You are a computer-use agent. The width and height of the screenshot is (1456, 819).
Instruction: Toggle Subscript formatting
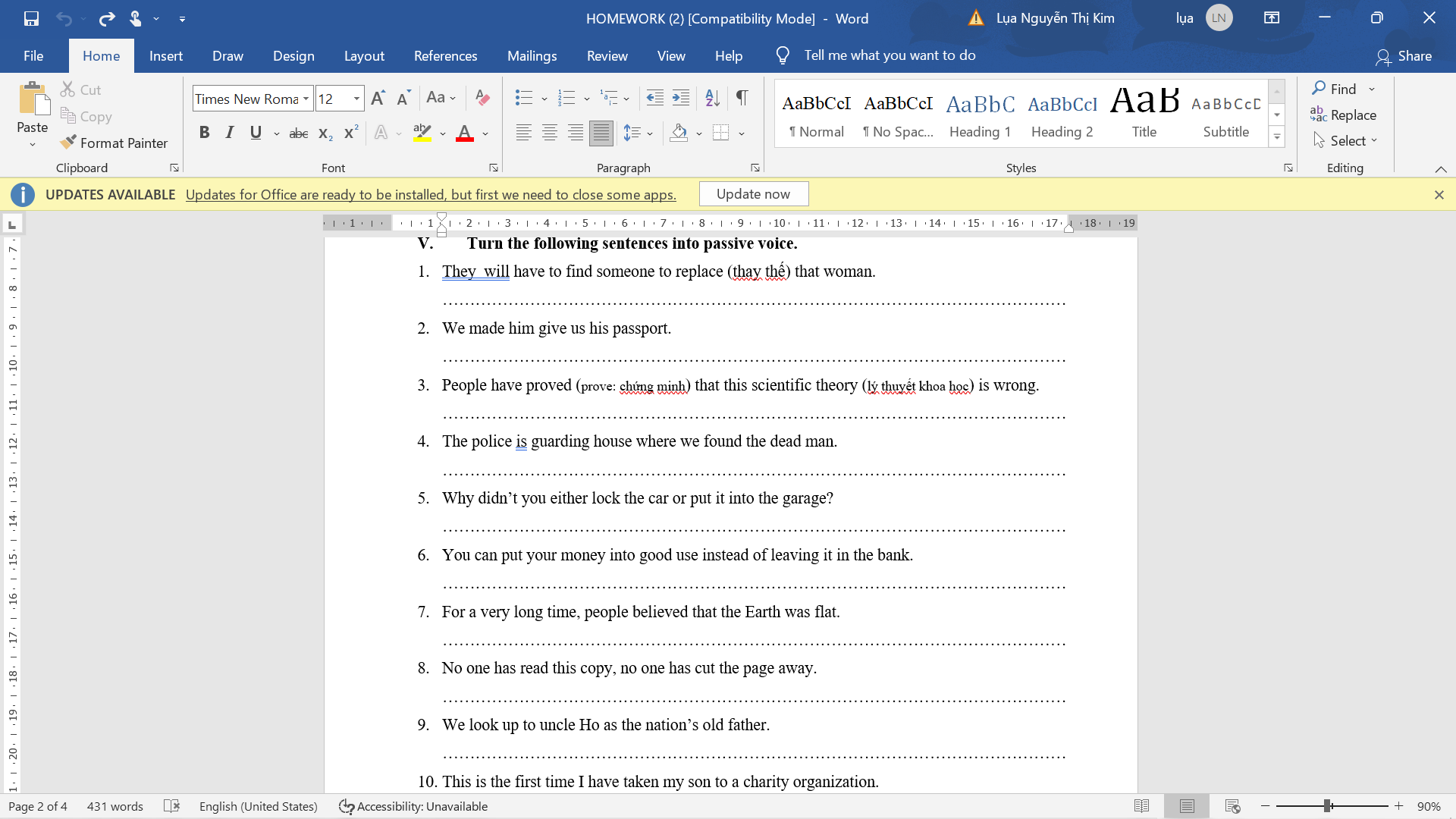325,133
